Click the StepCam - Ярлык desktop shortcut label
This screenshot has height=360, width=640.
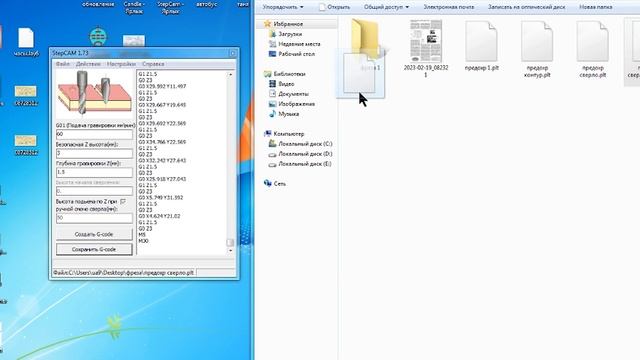pos(170,8)
